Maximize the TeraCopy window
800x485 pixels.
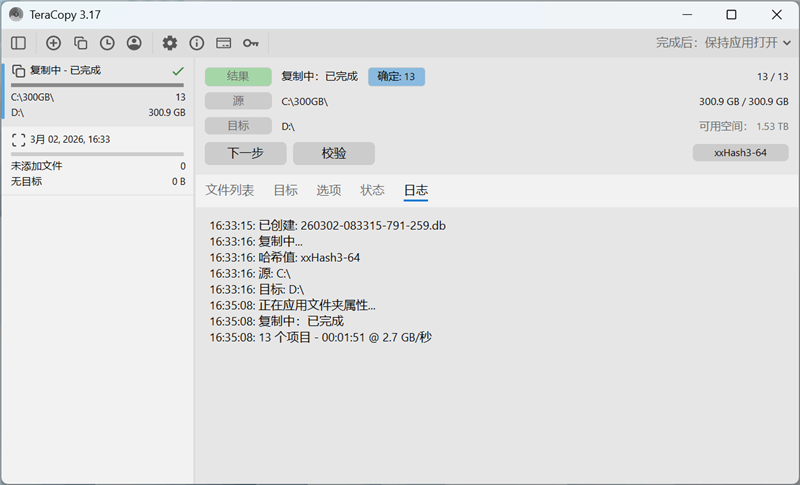point(731,14)
